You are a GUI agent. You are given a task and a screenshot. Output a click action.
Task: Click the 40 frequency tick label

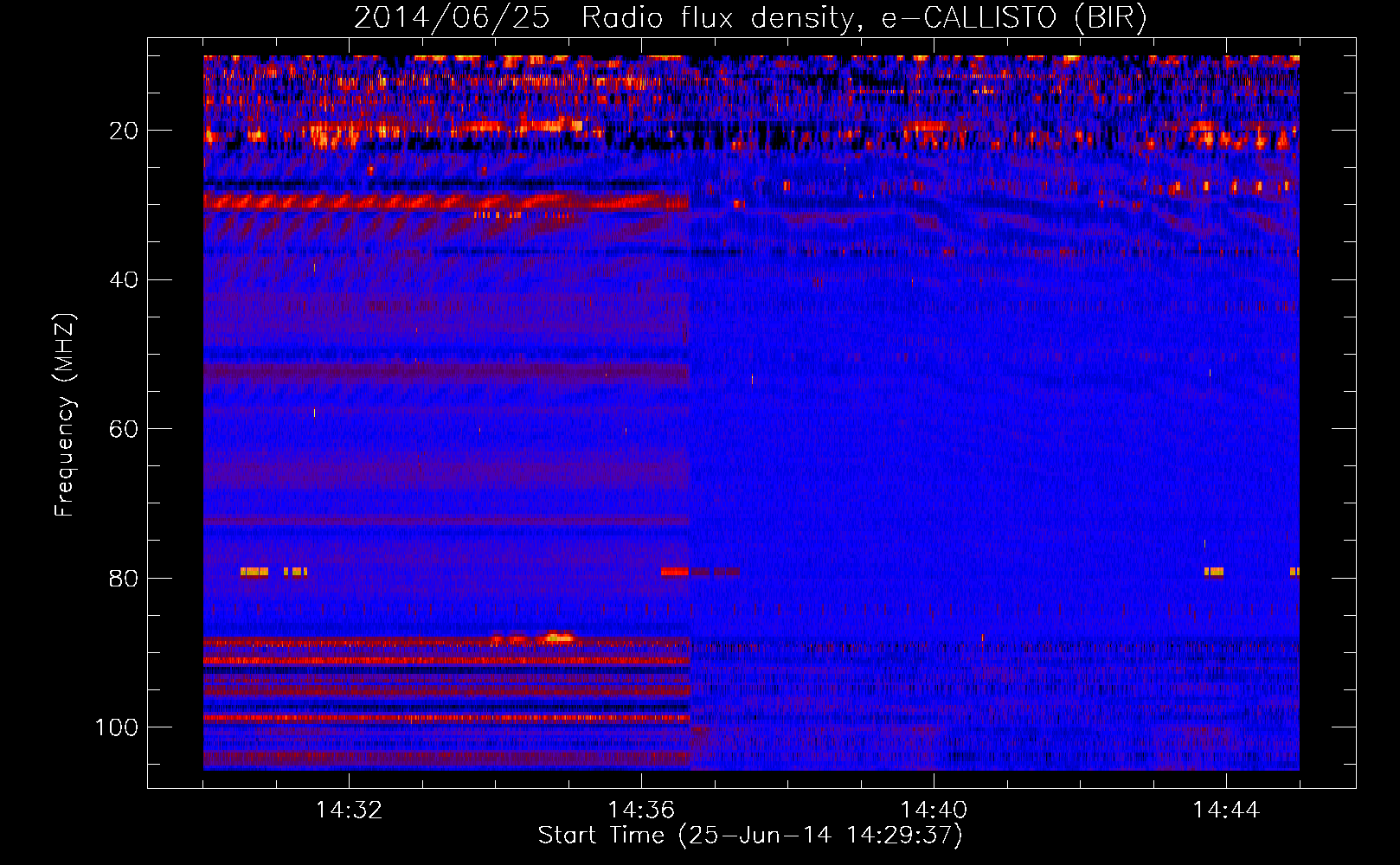125,280
